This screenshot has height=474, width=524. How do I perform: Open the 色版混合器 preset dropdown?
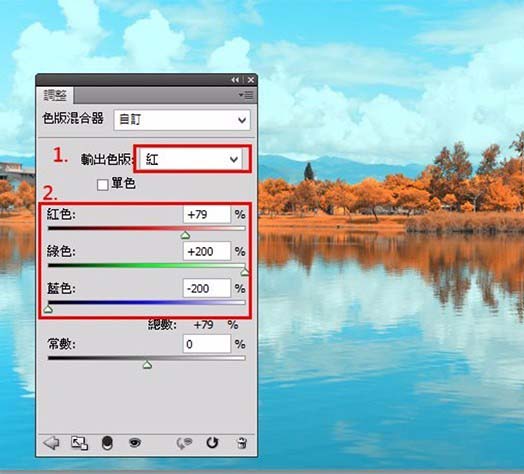coord(182,120)
